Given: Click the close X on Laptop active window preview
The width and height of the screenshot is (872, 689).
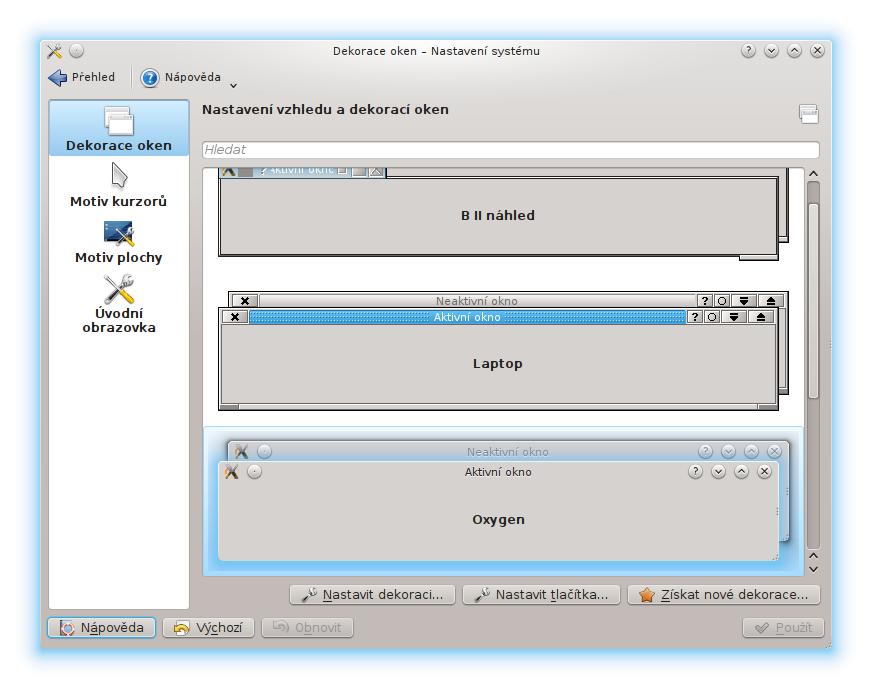Looking at the screenshot, I should [x=235, y=317].
